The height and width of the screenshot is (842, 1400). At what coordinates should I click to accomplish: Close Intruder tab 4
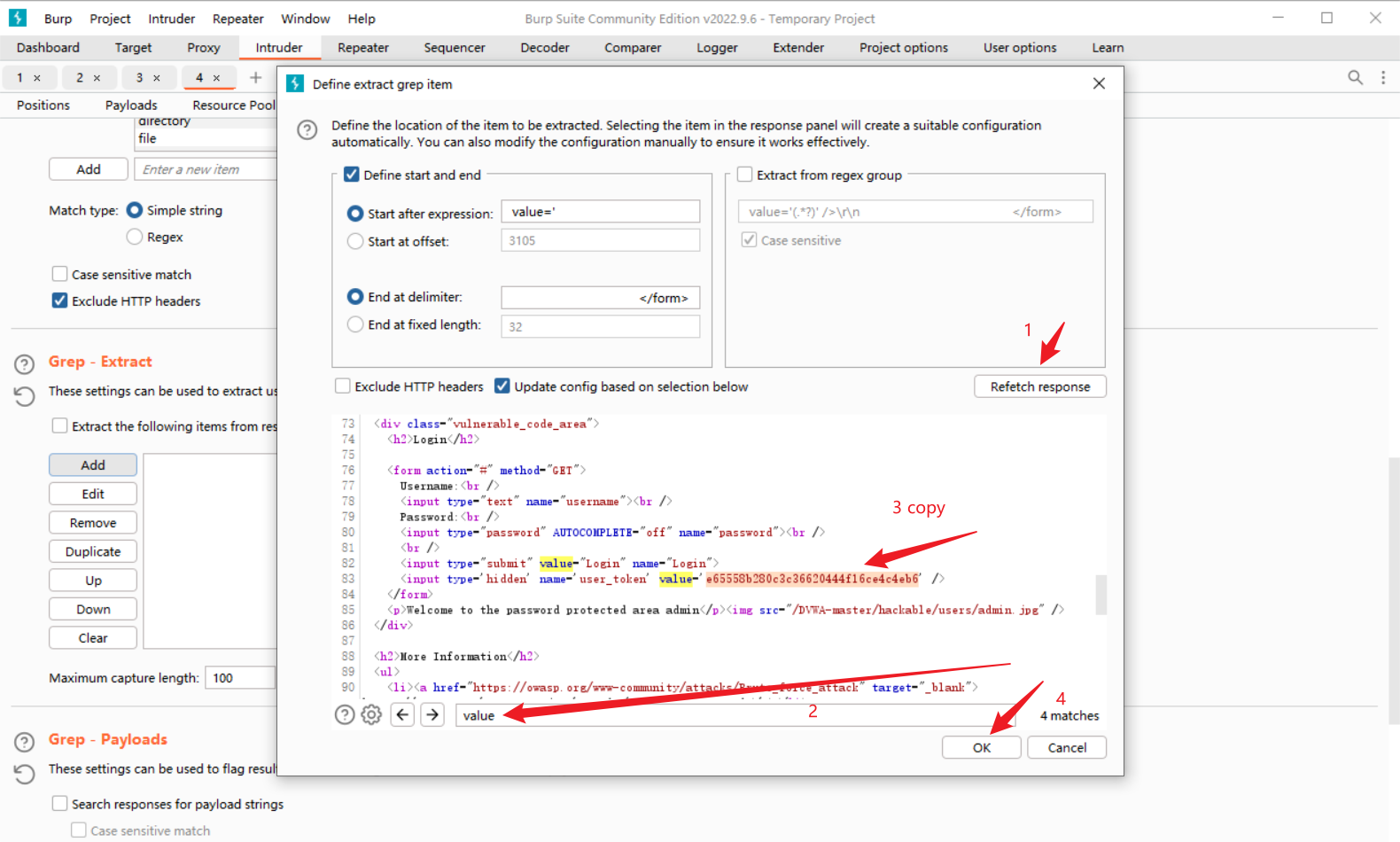(216, 78)
